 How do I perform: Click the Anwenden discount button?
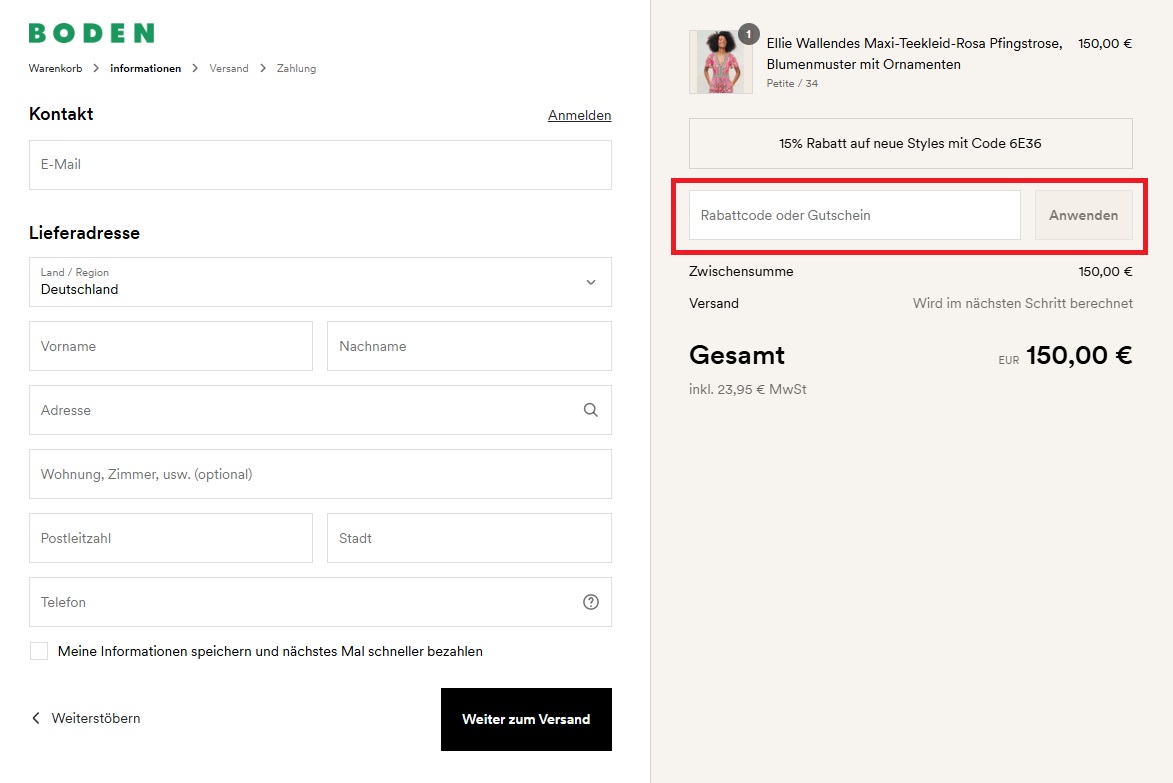[x=1083, y=215]
